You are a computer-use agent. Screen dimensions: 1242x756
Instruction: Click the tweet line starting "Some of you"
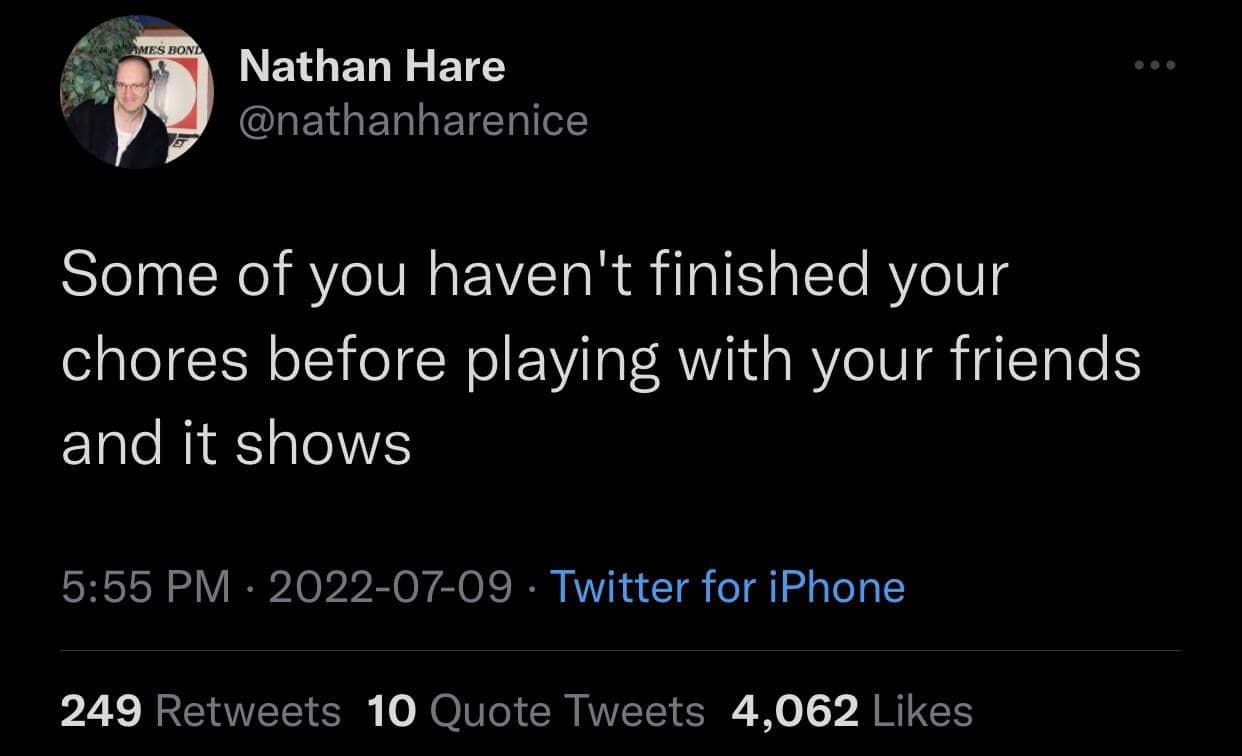click(x=534, y=277)
